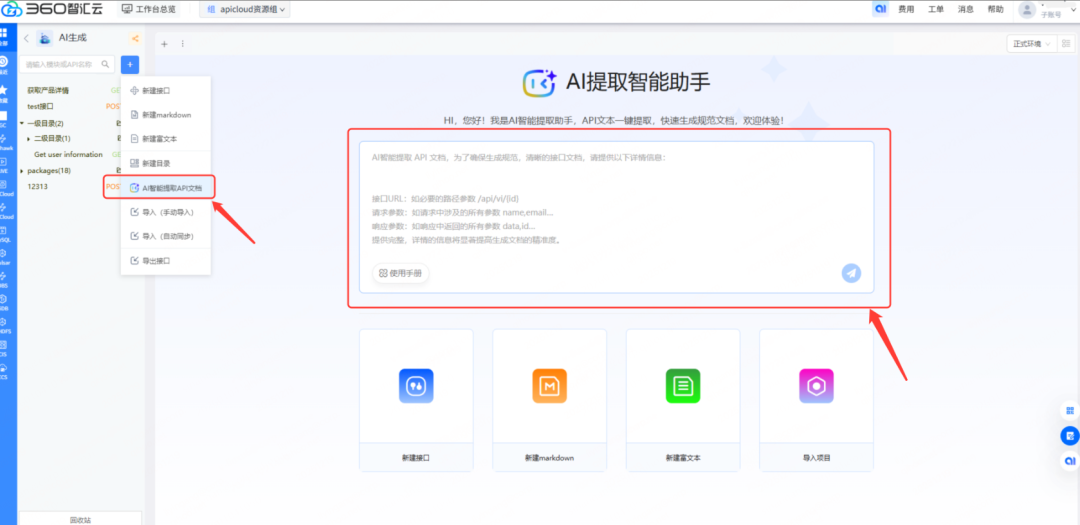Click the user avatar icon
Viewport: 1080px width, 525px height.
(1028, 10)
